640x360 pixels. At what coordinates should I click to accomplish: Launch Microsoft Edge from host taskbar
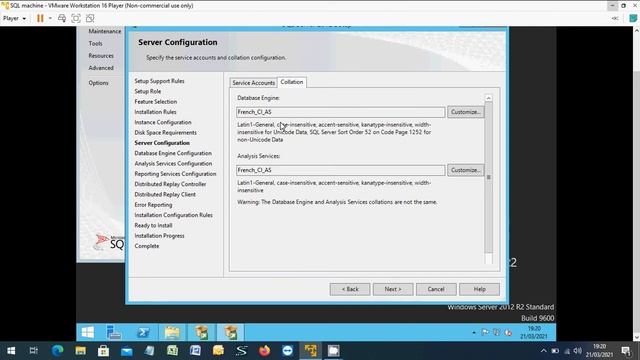tap(58, 351)
